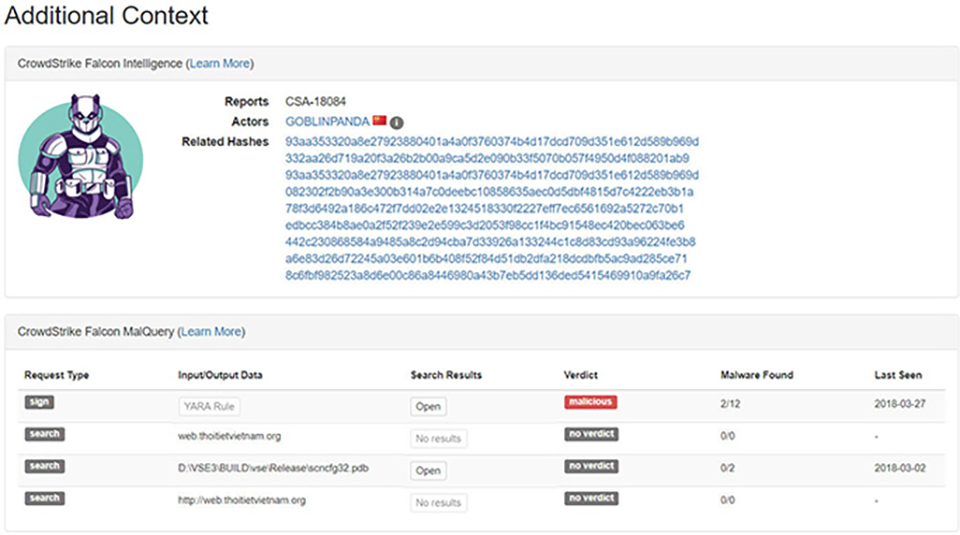Open related hash starting with edbcc384
Viewport: 960px width, 535px height.
point(485,225)
